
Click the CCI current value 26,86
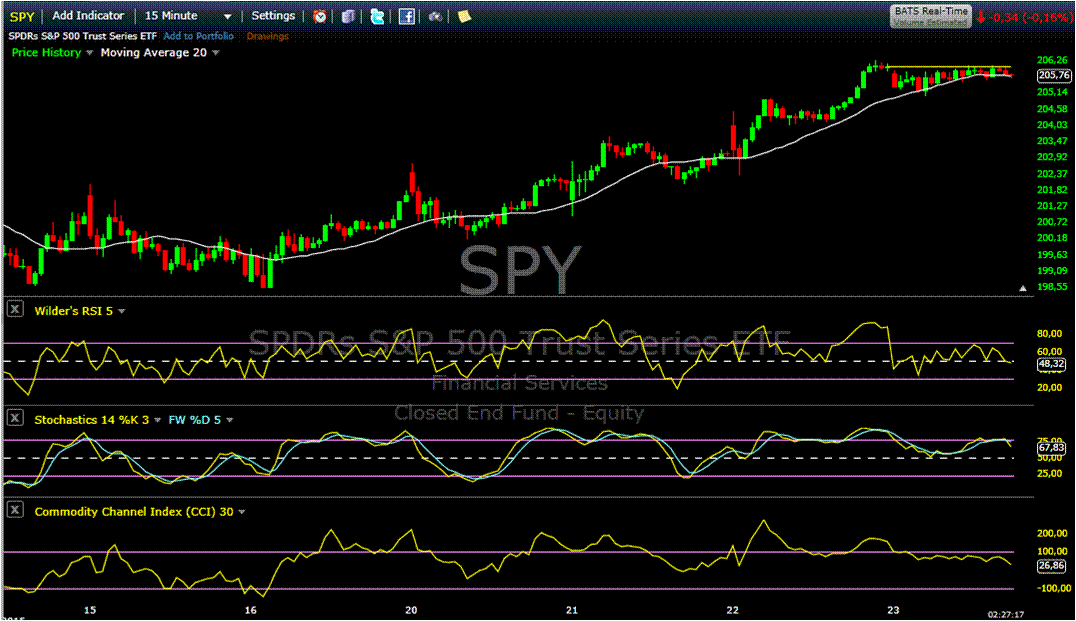[x=1051, y=566]
